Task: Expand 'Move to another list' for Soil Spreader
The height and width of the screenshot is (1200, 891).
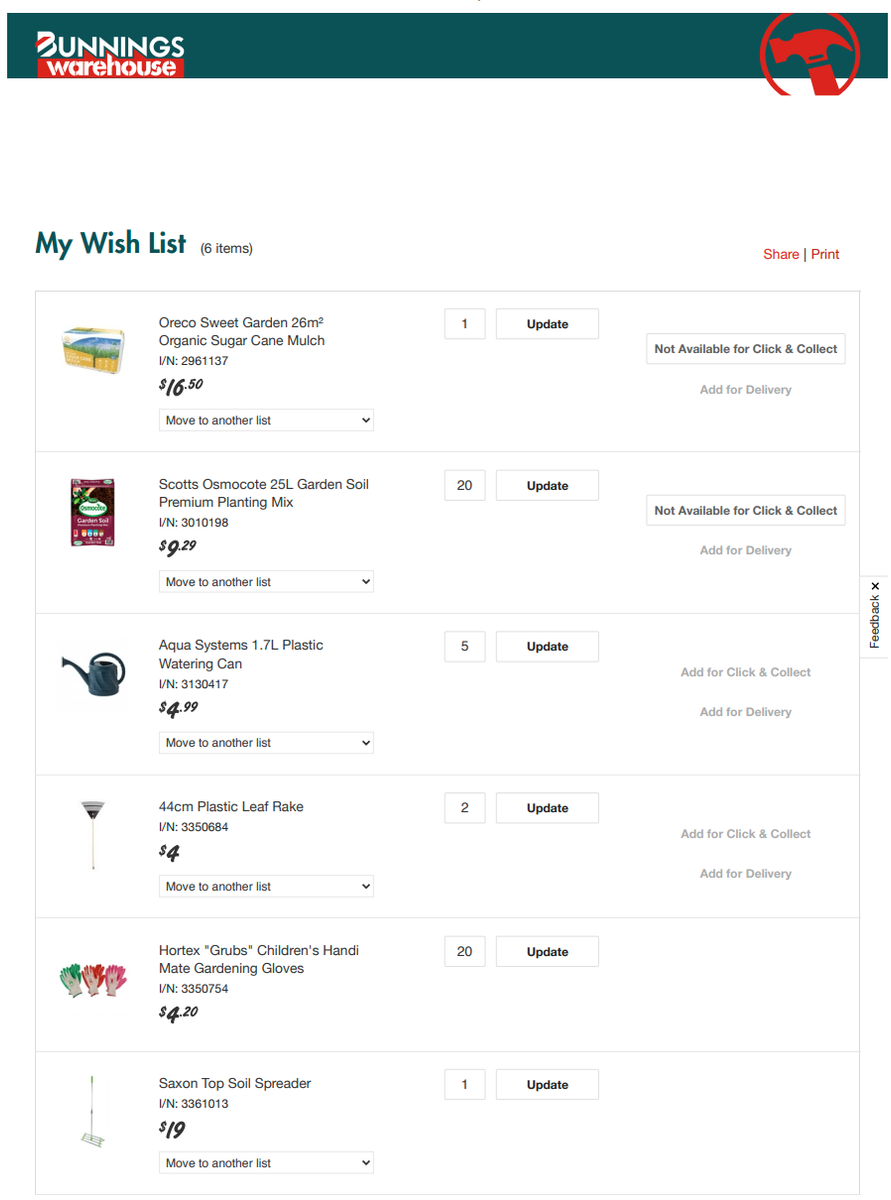Action: (x=266, y=1163)
